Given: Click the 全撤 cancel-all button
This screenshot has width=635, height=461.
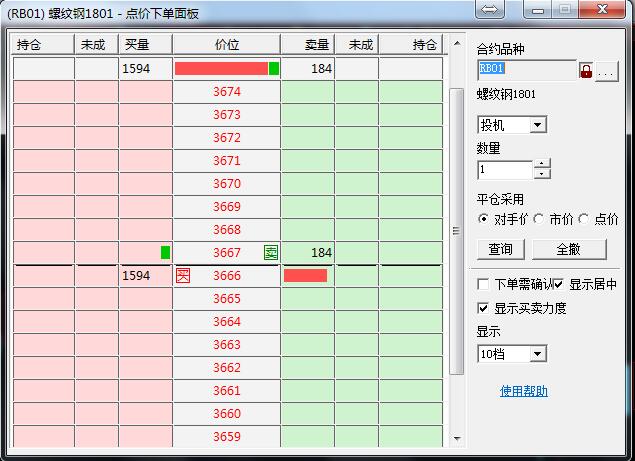Looking at the screenshot, I should [x=569, y=249].
